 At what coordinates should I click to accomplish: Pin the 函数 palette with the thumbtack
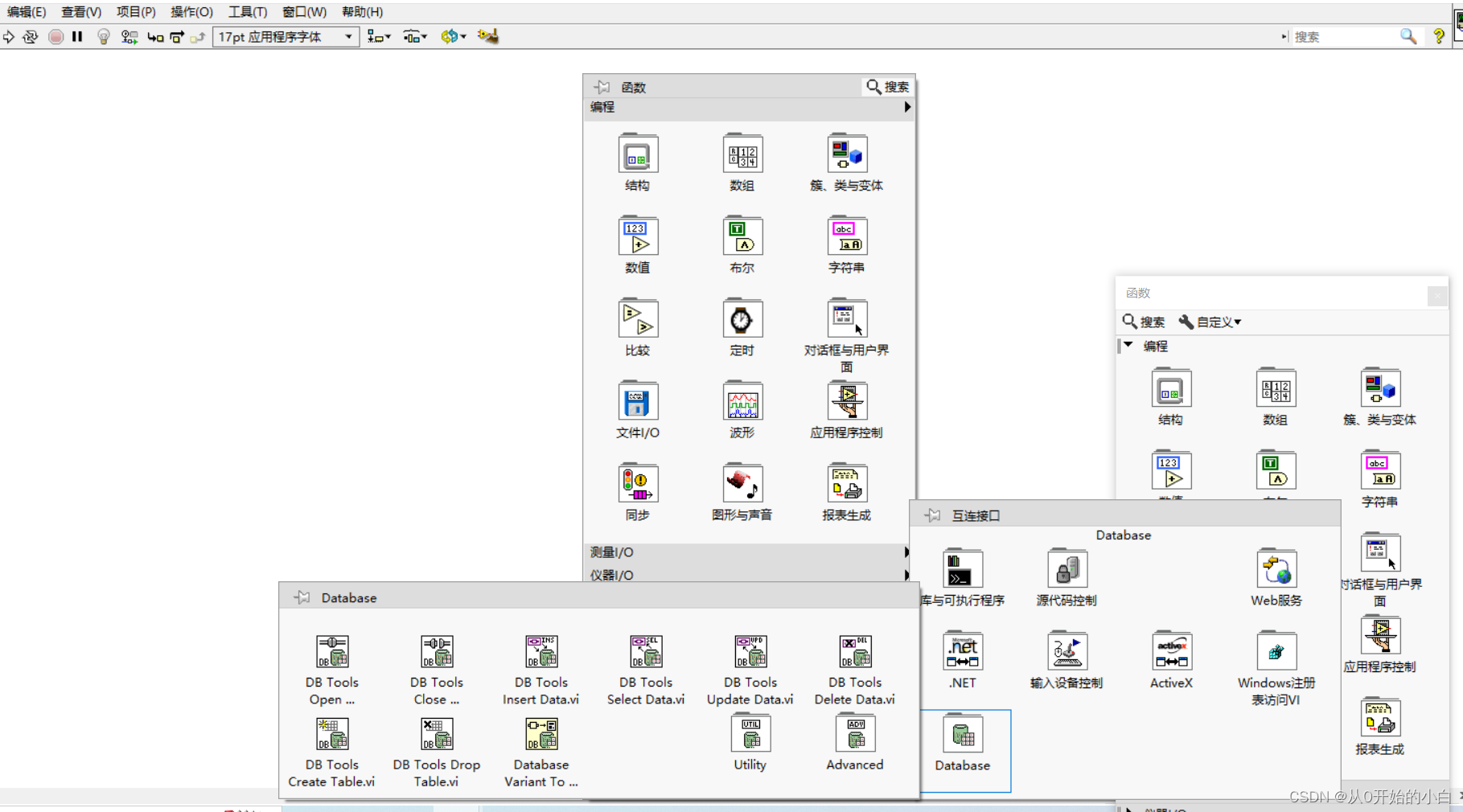(602, 86)
